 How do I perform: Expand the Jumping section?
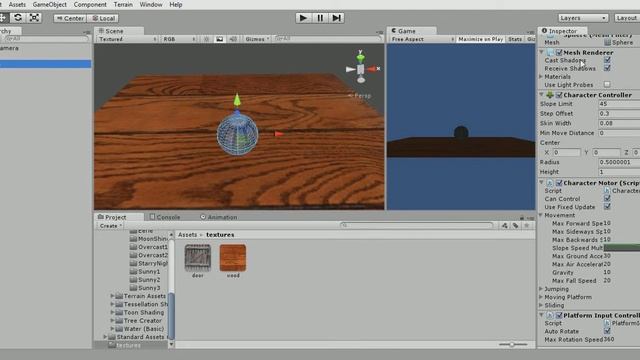click(x=541, y=289)
